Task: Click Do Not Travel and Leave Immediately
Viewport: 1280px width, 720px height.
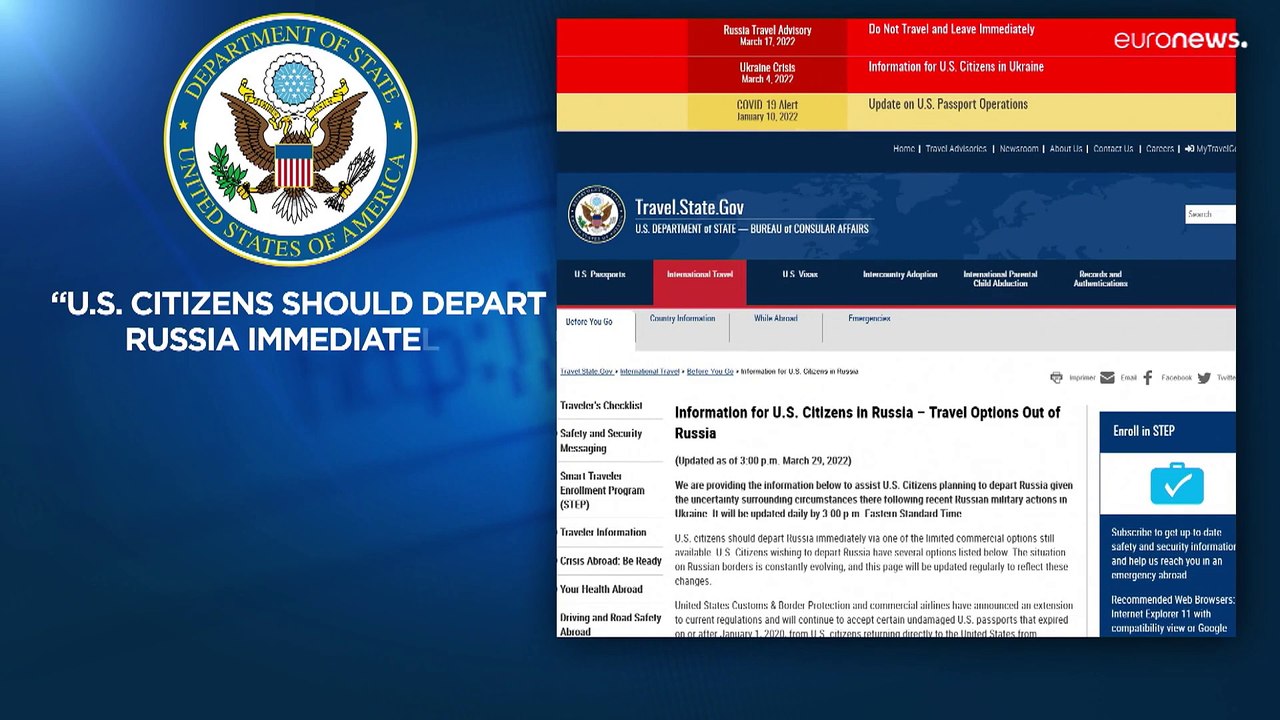Action: pyautogui.click(x=951, y=30)
